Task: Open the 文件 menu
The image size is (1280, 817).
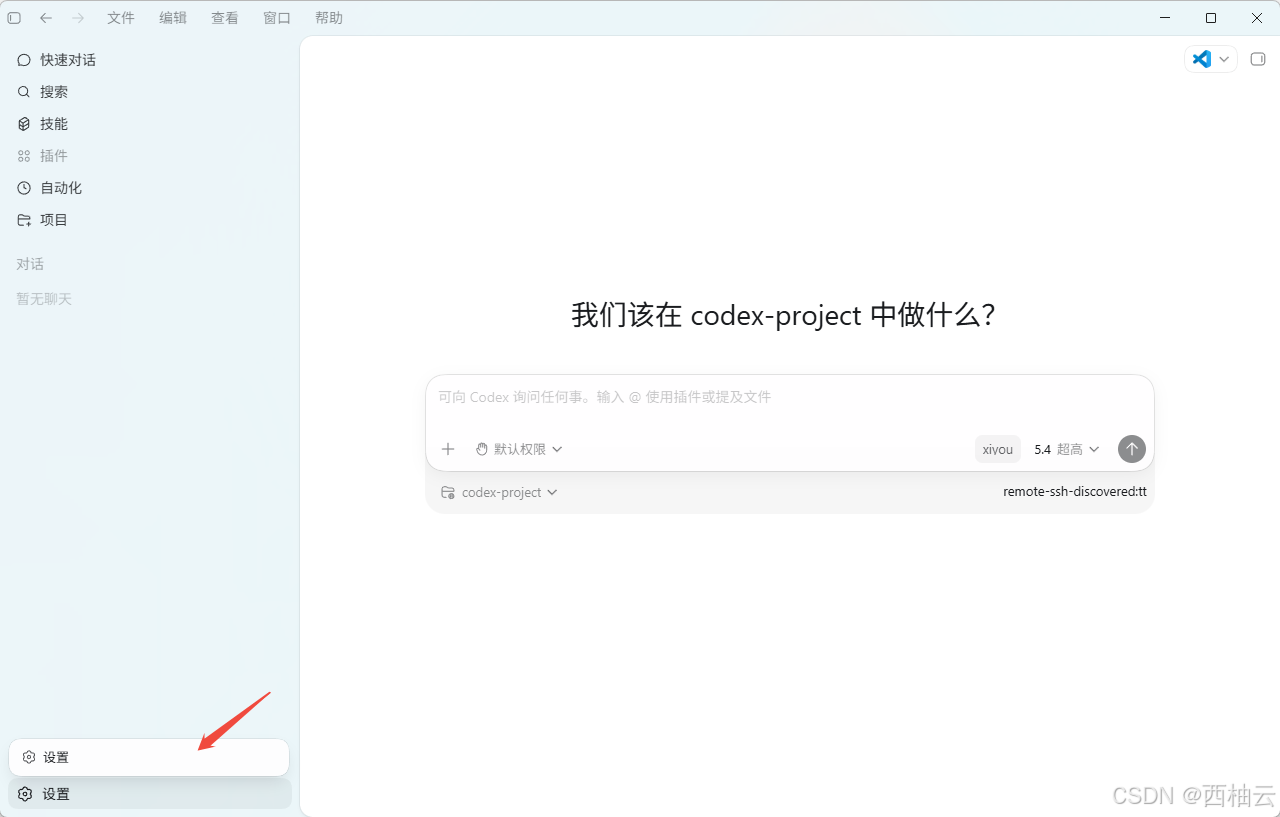Action: tap(121, 18)
